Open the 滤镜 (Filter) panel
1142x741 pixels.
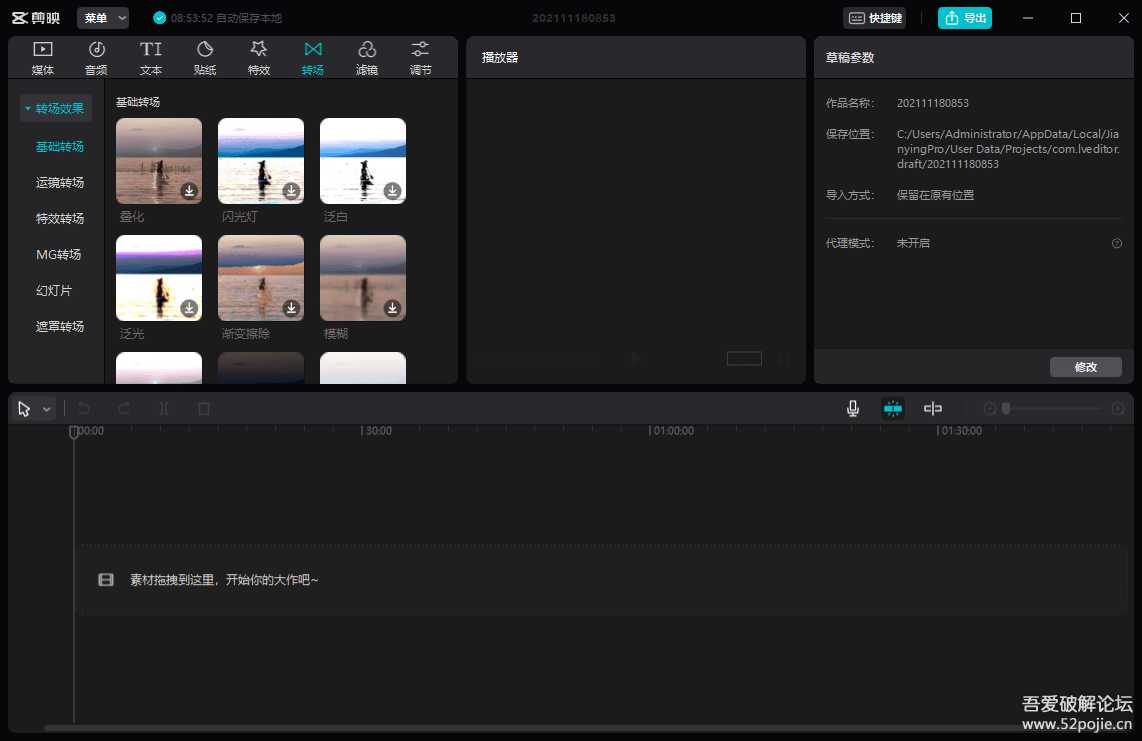pyautogui.click(x=366, y=56)
